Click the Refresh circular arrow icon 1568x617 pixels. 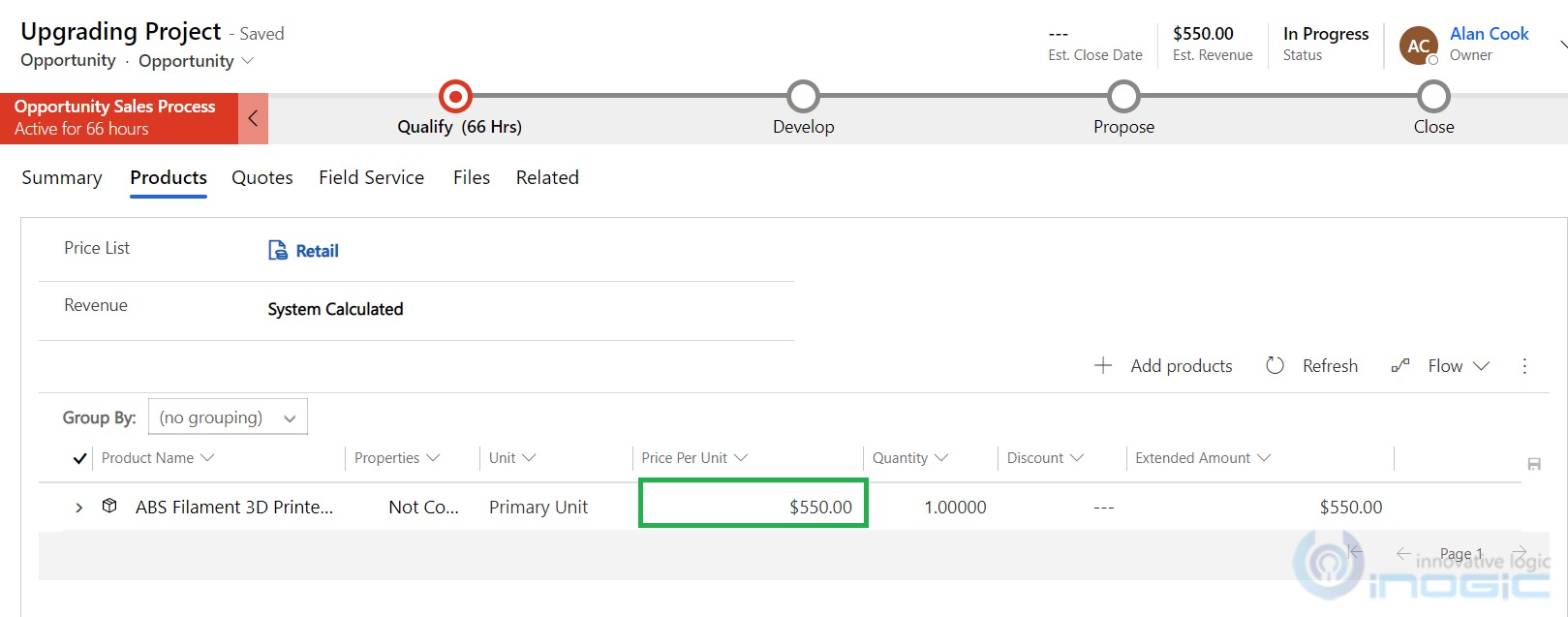(1275, 365)
